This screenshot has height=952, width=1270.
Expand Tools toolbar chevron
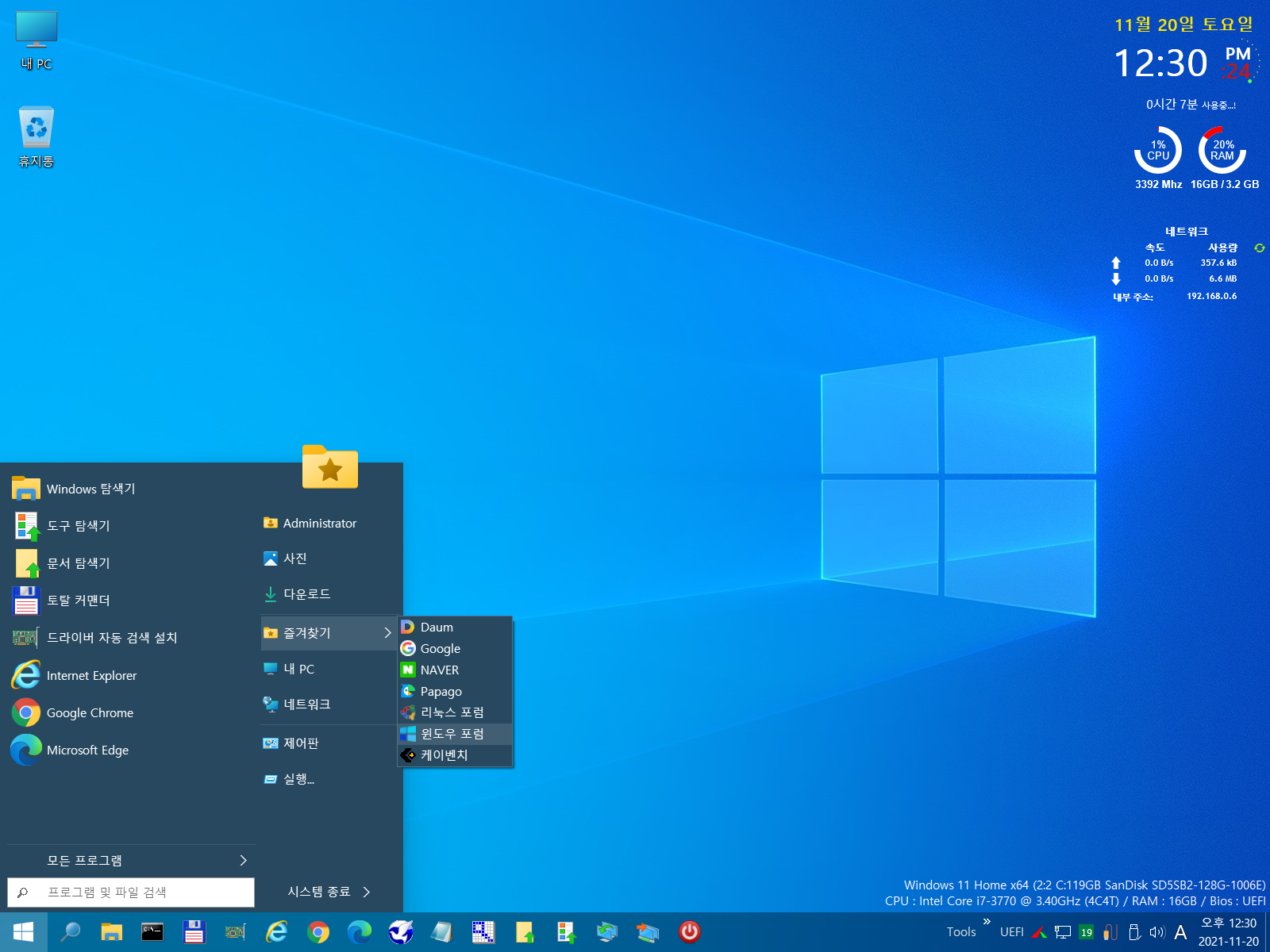(x=987, y=922)
